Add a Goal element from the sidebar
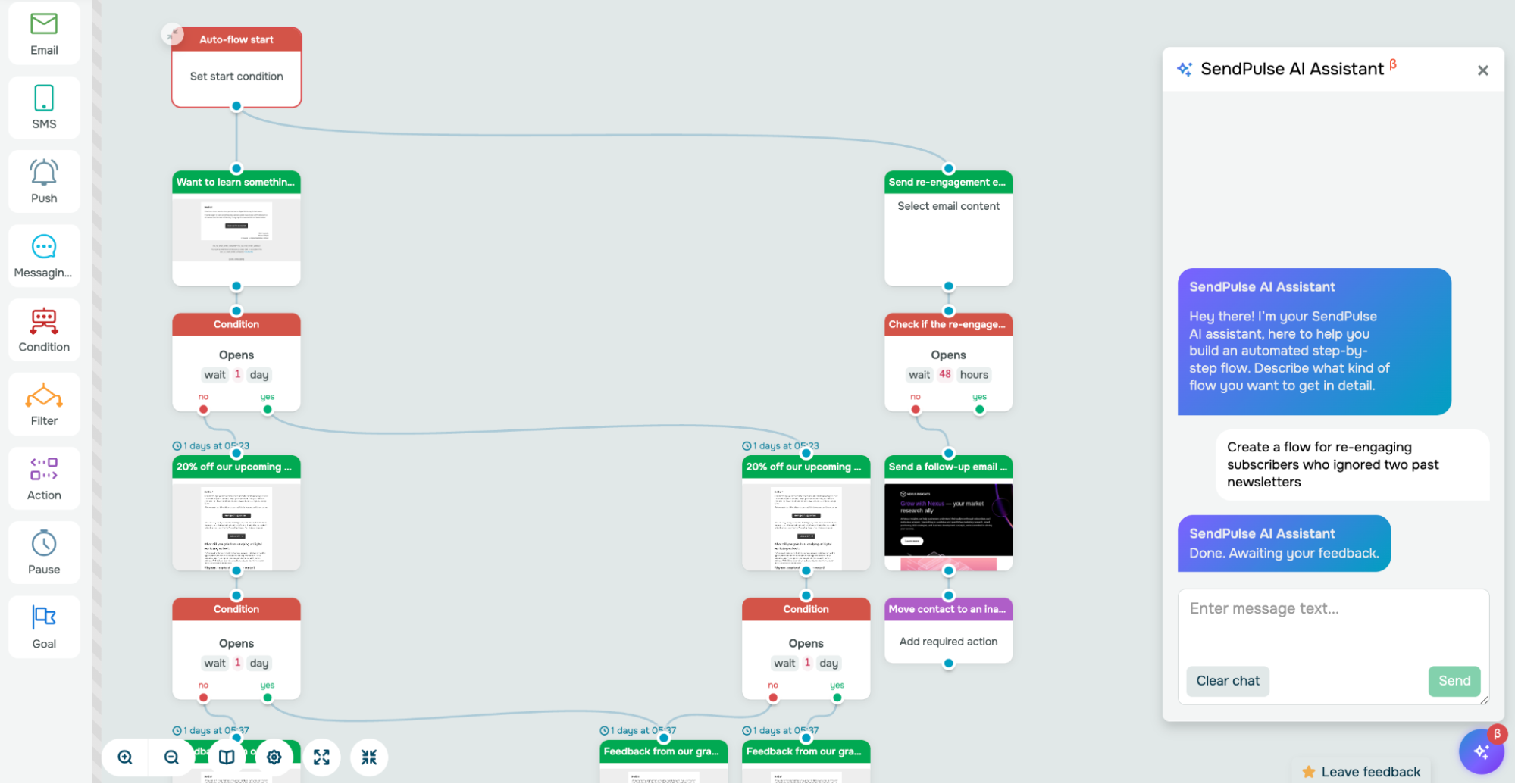The height and width of the screenshot is (784, 1515). (43, 626)
